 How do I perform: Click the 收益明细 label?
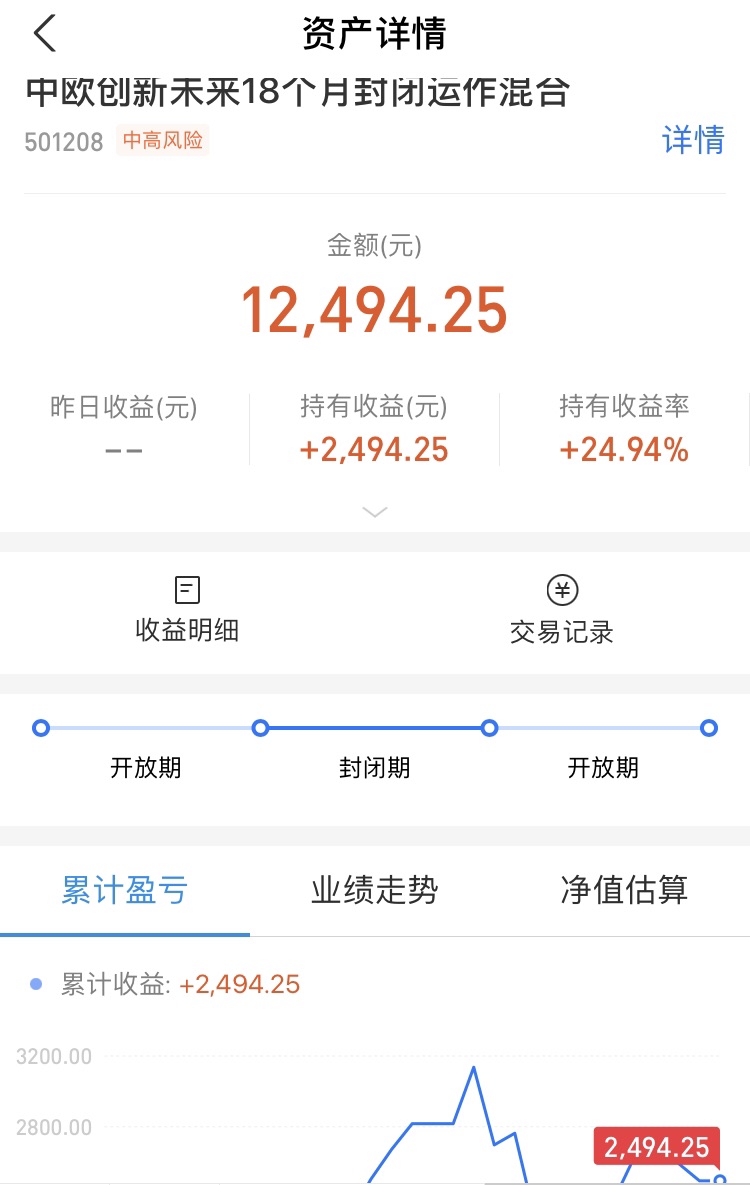pyautogui.click(x=187, y=631)
